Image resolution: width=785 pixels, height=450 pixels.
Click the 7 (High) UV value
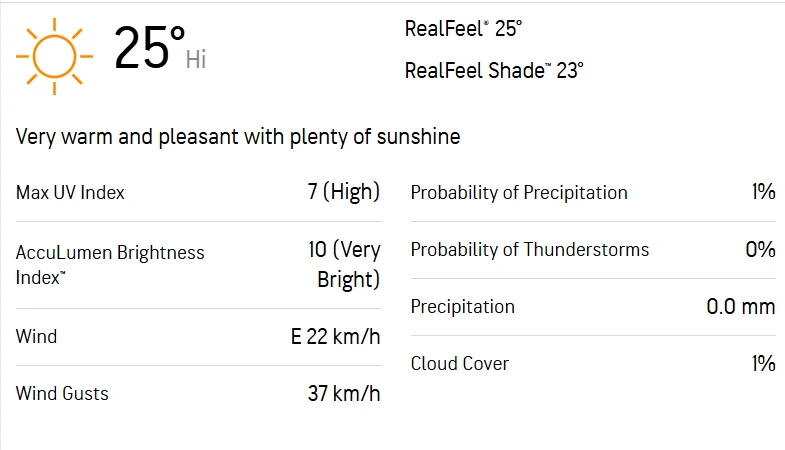tap(343, 192)
